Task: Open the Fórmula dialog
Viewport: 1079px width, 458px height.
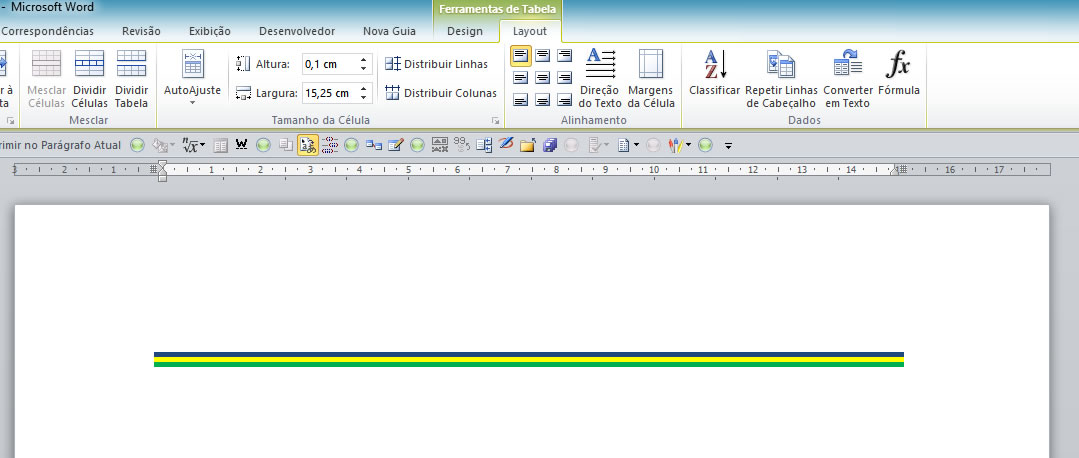Action: pyautogui.click(x=899, y=74)
